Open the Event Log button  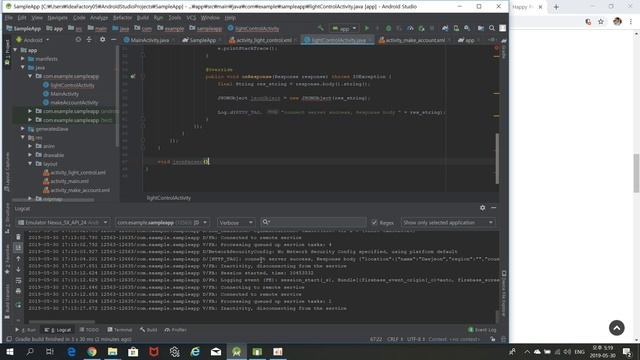coord(482,330)
